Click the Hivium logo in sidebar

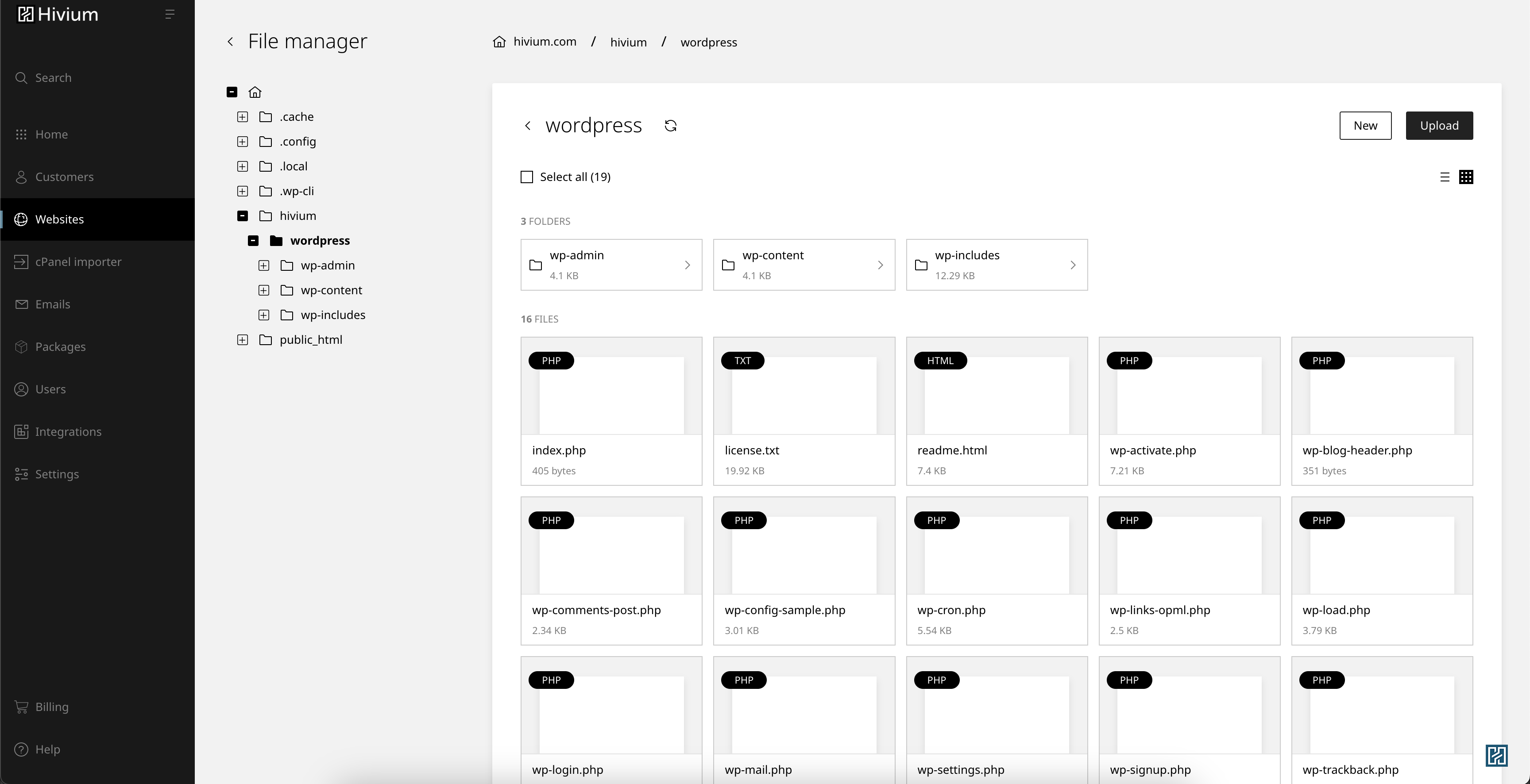pyautogui.click(x=58, y=14)
